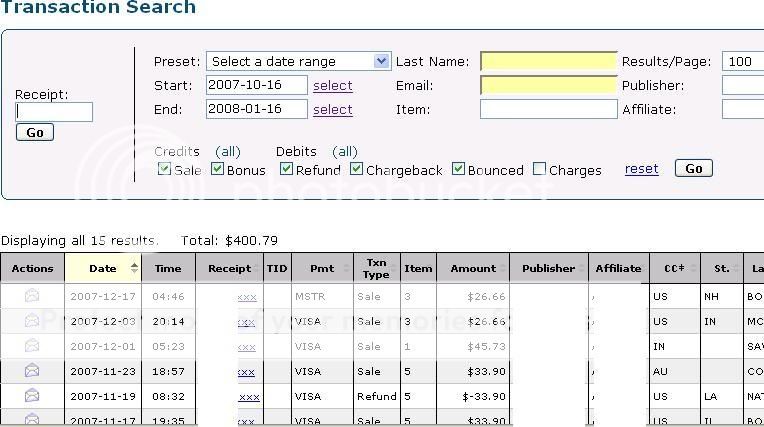764x427 pixels.
Task: Open email icon for 2007-12-01 transaction
Action: 32,346
